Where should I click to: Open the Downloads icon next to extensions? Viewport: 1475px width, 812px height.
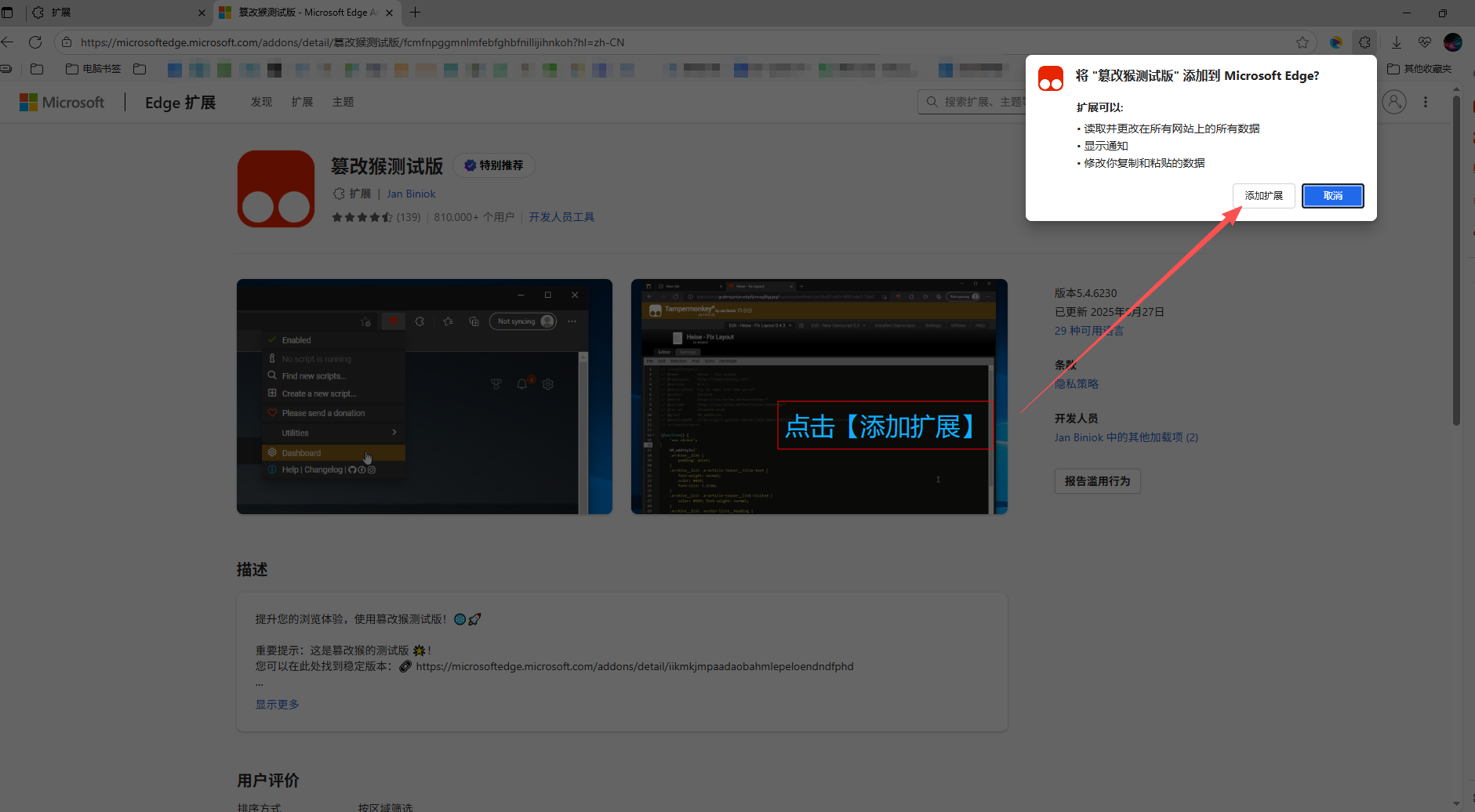point(1396,42)
